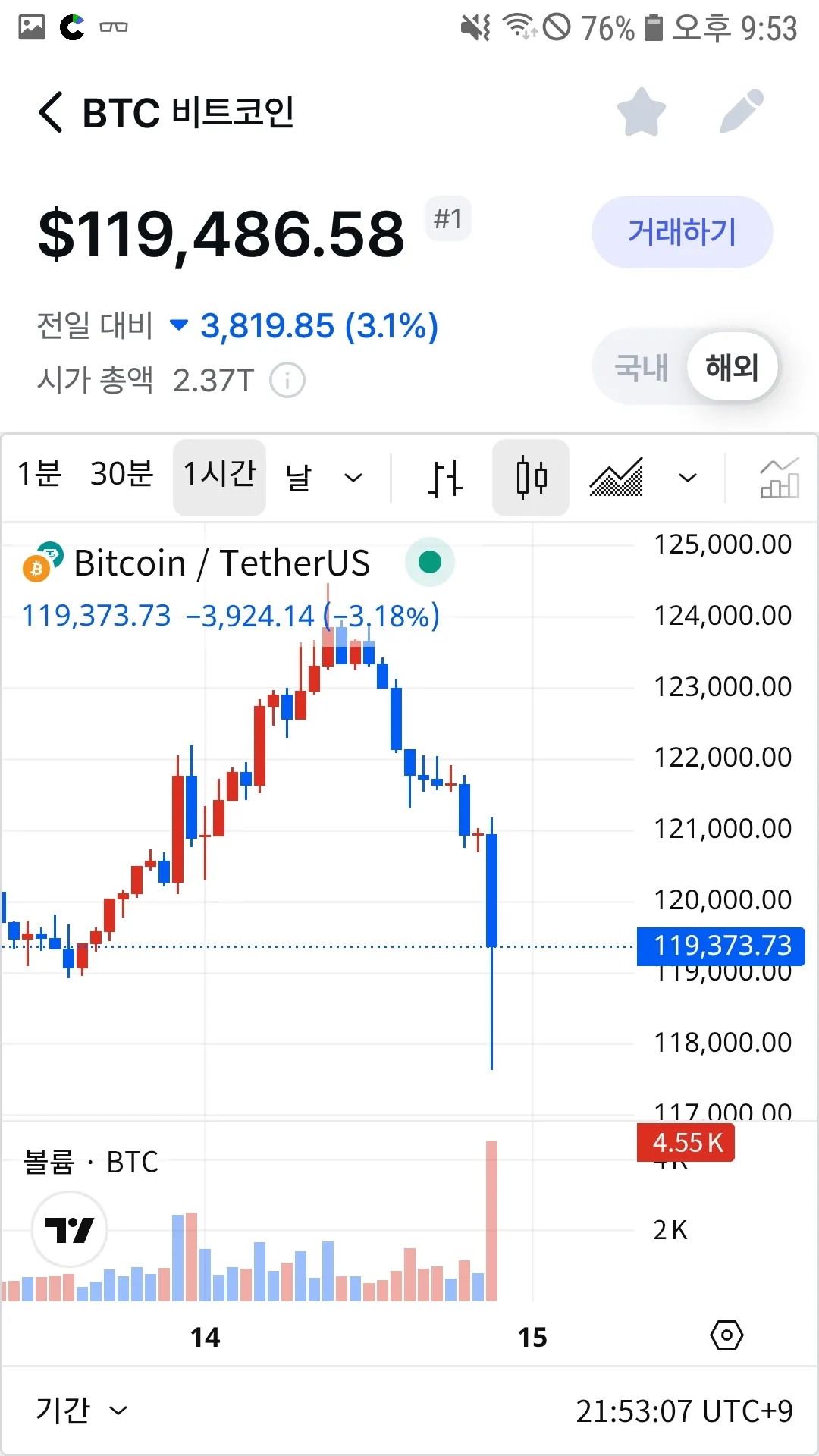The width and height of the screenshot is (819, 1456).
Task: Tap the pencil edit icon
Action: pyautogui.click(x=741, y=112)
